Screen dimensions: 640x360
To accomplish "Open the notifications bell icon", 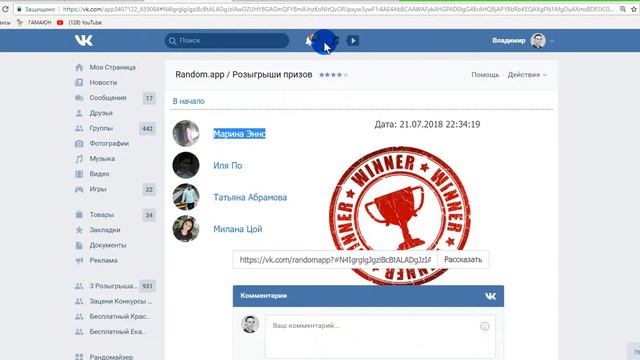I will [309, 40].
